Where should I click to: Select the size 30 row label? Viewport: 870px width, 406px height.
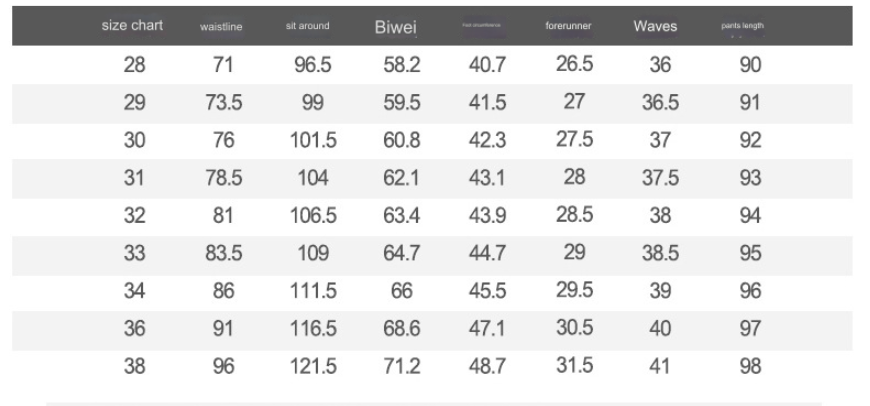(134, 141)
